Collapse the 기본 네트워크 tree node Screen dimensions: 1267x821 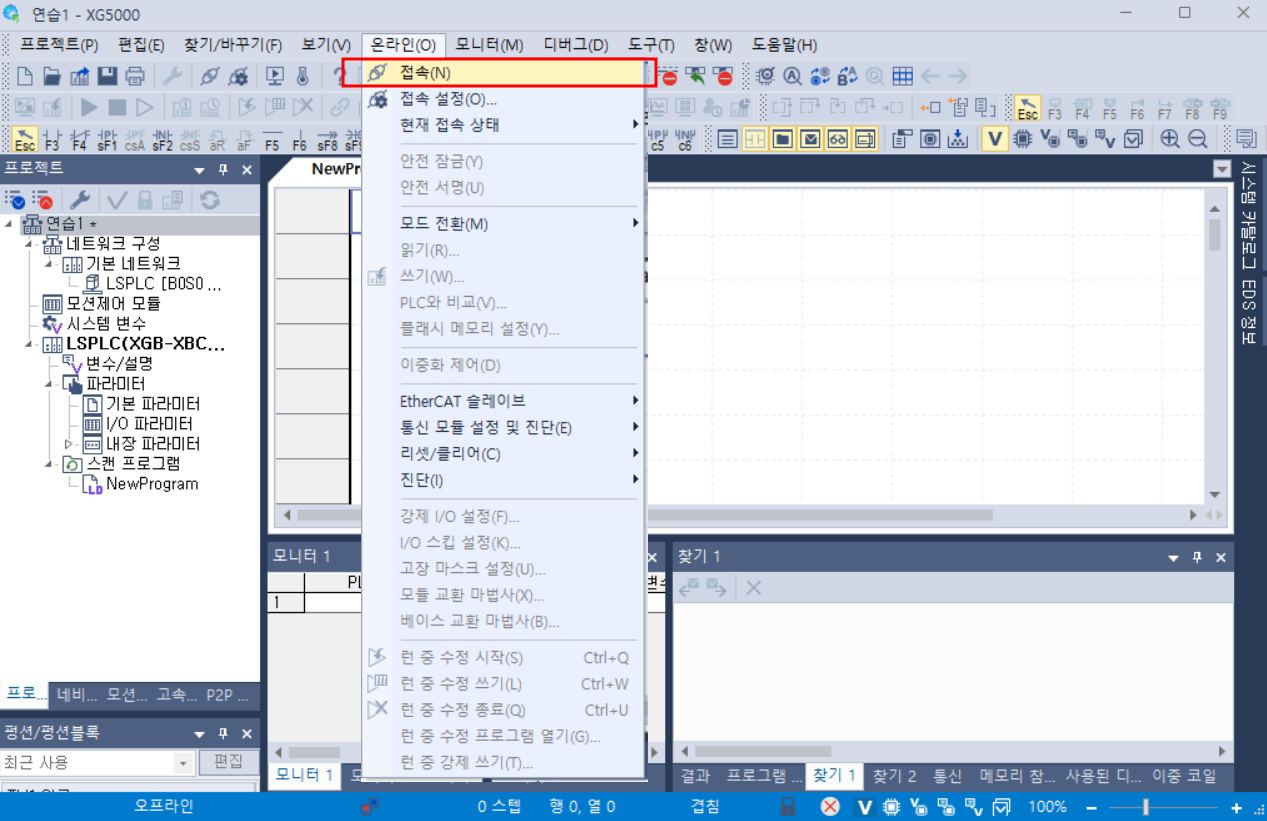pos(49,263)
